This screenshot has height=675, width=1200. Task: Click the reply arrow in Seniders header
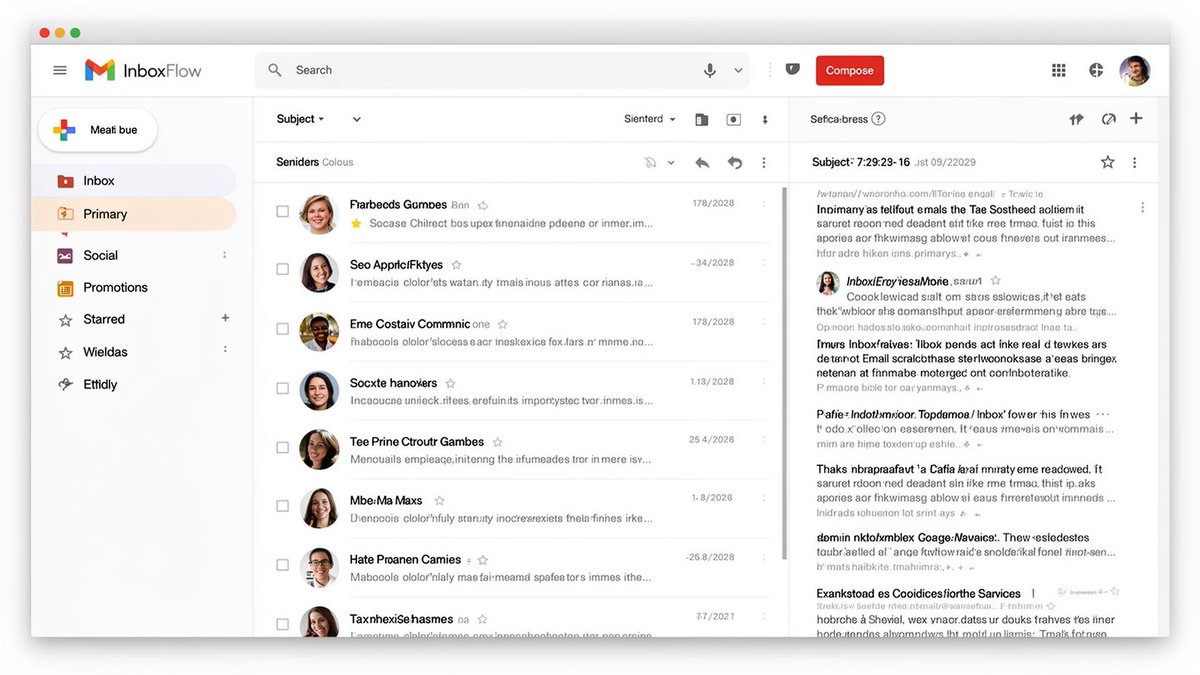click(702, 162)
